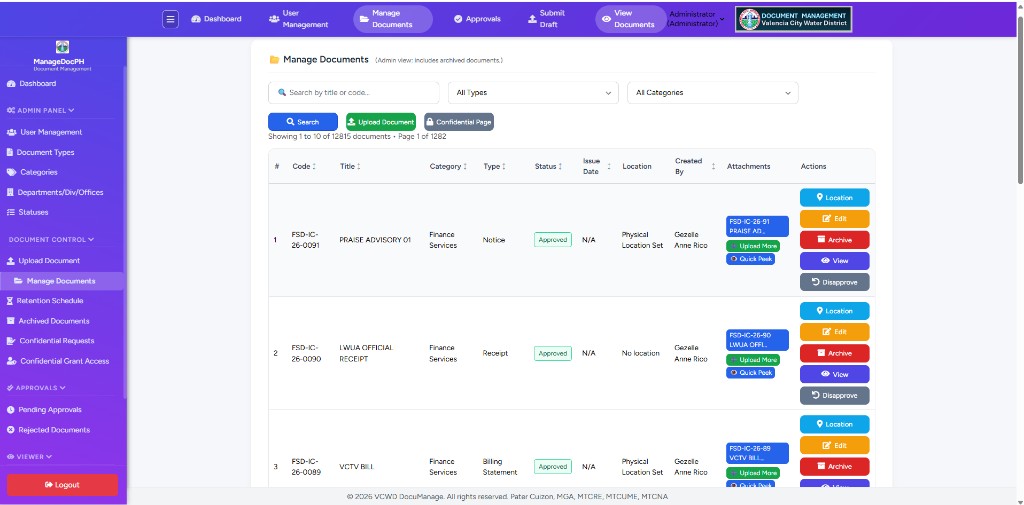Collapse the DOCUMENT CONTROL sidebar section
1024x505 pixels.
click(51, 240)
